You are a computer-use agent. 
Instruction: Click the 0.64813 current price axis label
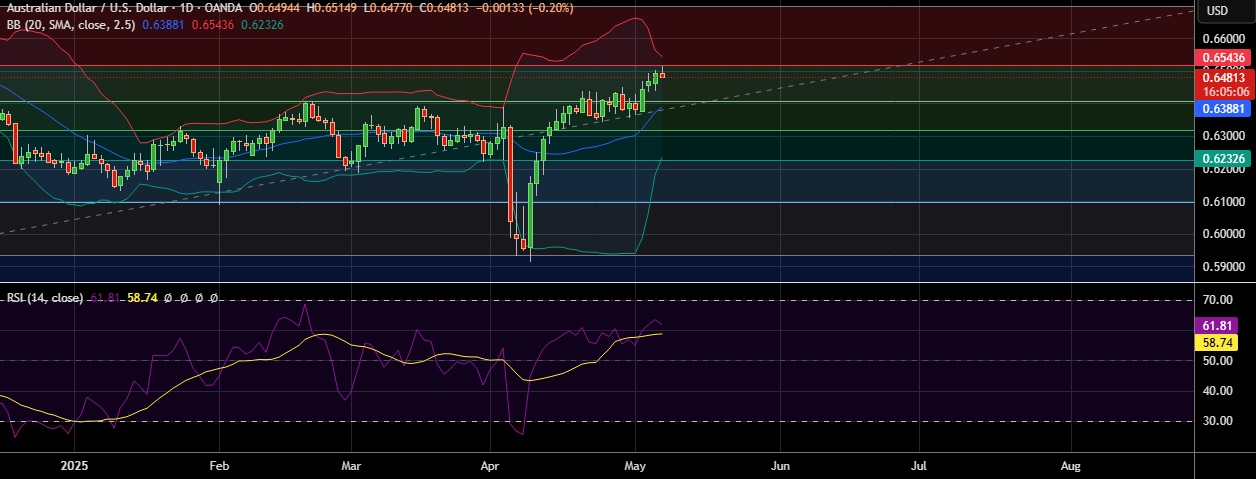click(1224, 76)
